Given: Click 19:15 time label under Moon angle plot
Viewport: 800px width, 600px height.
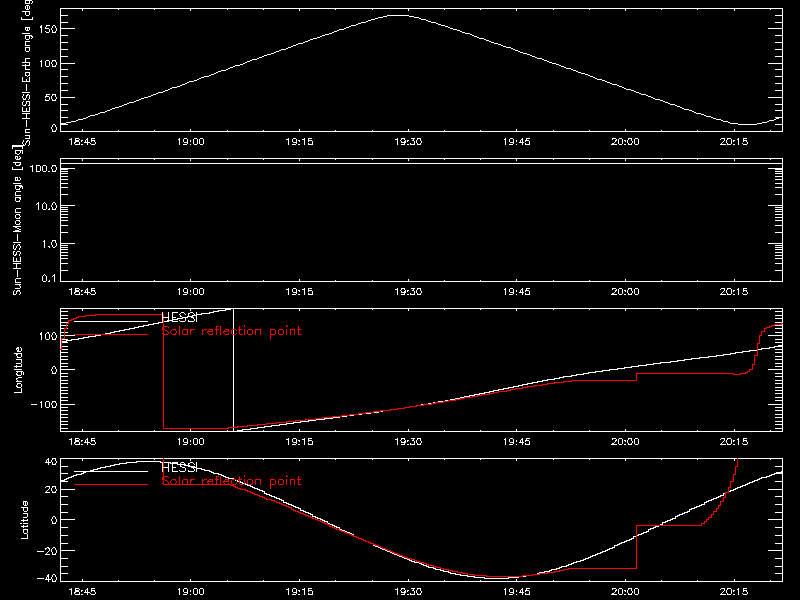Looking at the screenshot, I should [299, 292].
